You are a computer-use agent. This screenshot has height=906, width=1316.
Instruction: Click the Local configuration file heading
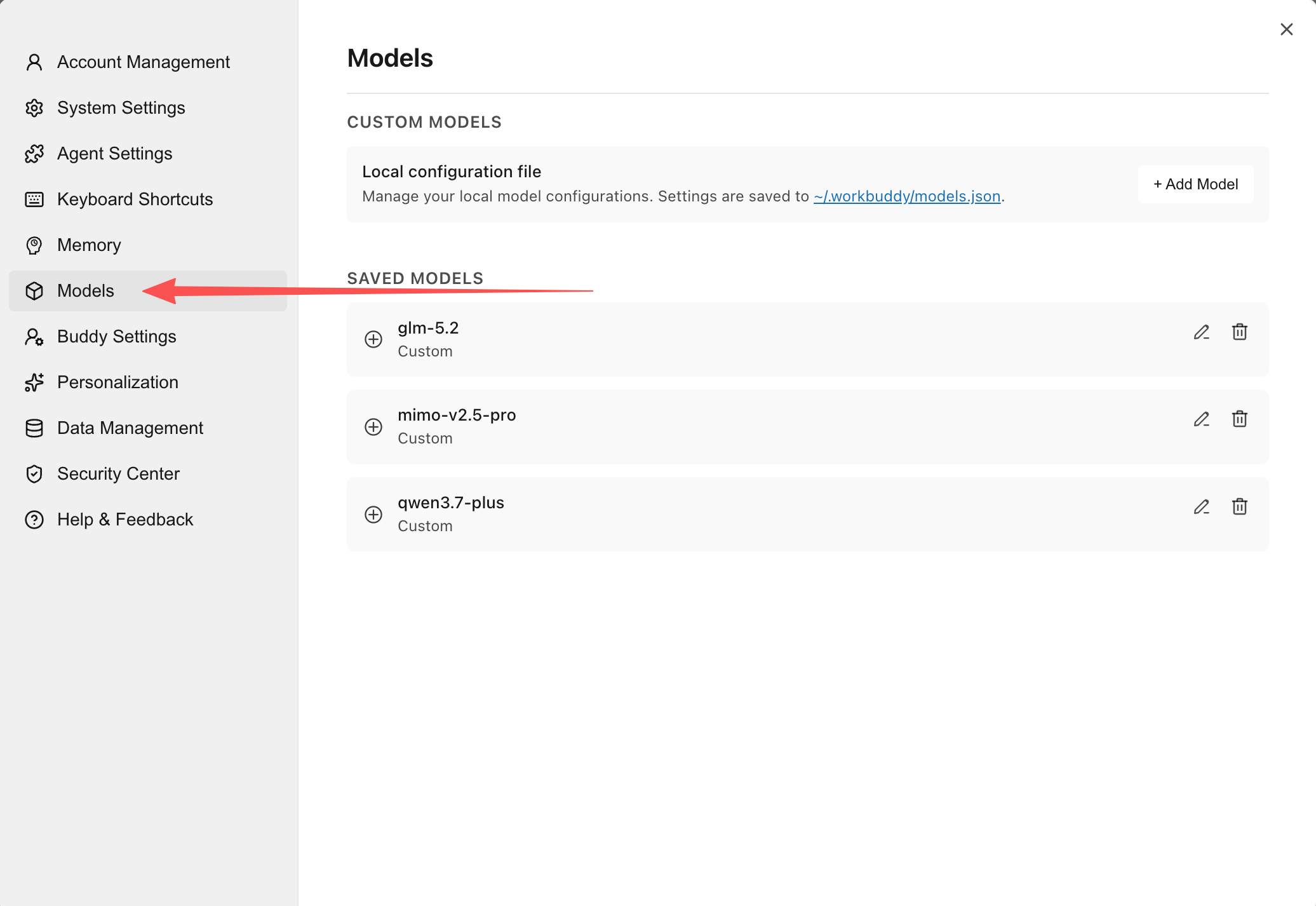point(452,172)
